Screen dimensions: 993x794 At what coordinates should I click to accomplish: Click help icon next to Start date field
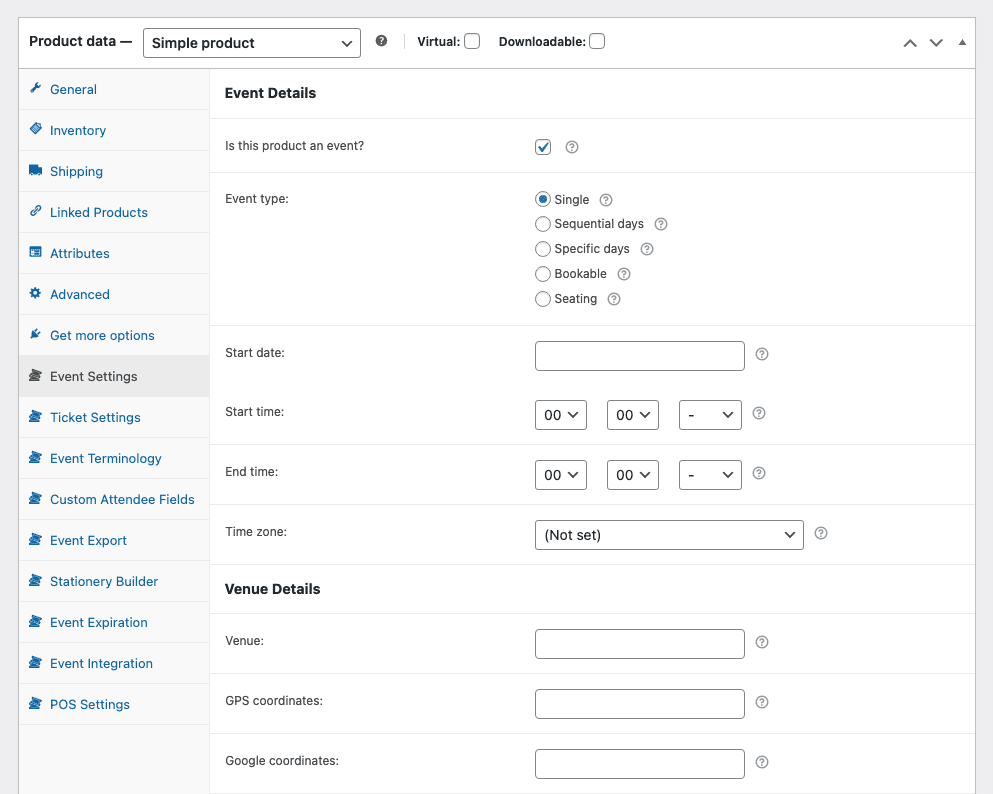pos(762,354)
